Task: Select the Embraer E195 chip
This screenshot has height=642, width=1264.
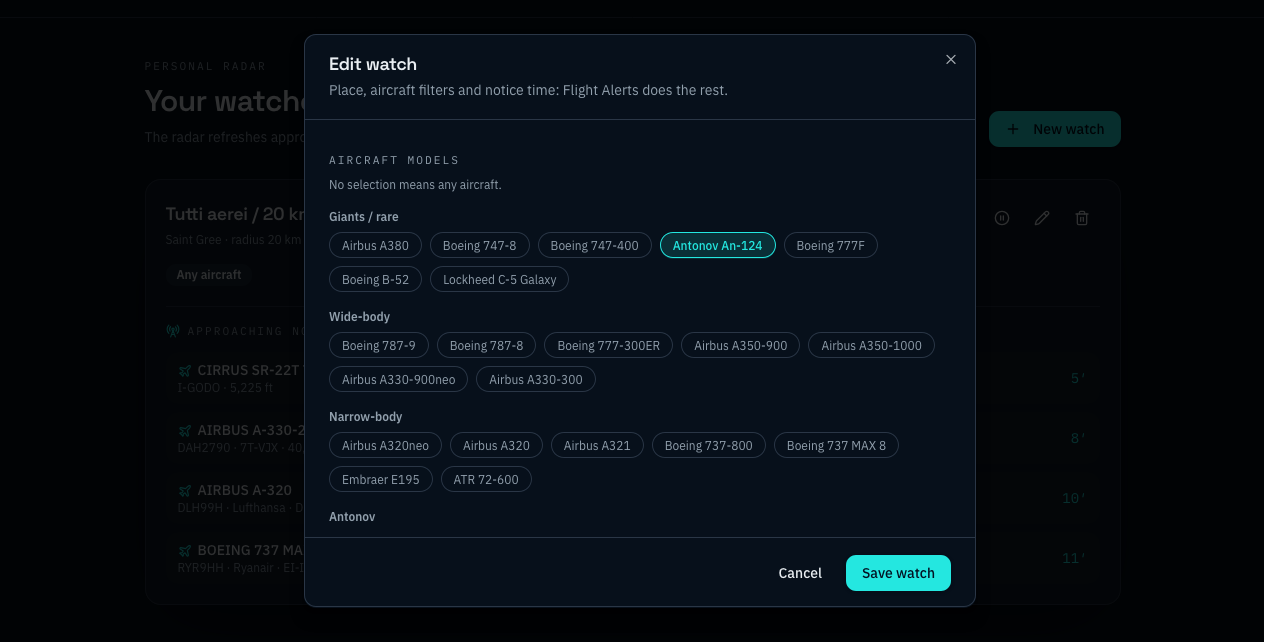Action: click(381, 479)
